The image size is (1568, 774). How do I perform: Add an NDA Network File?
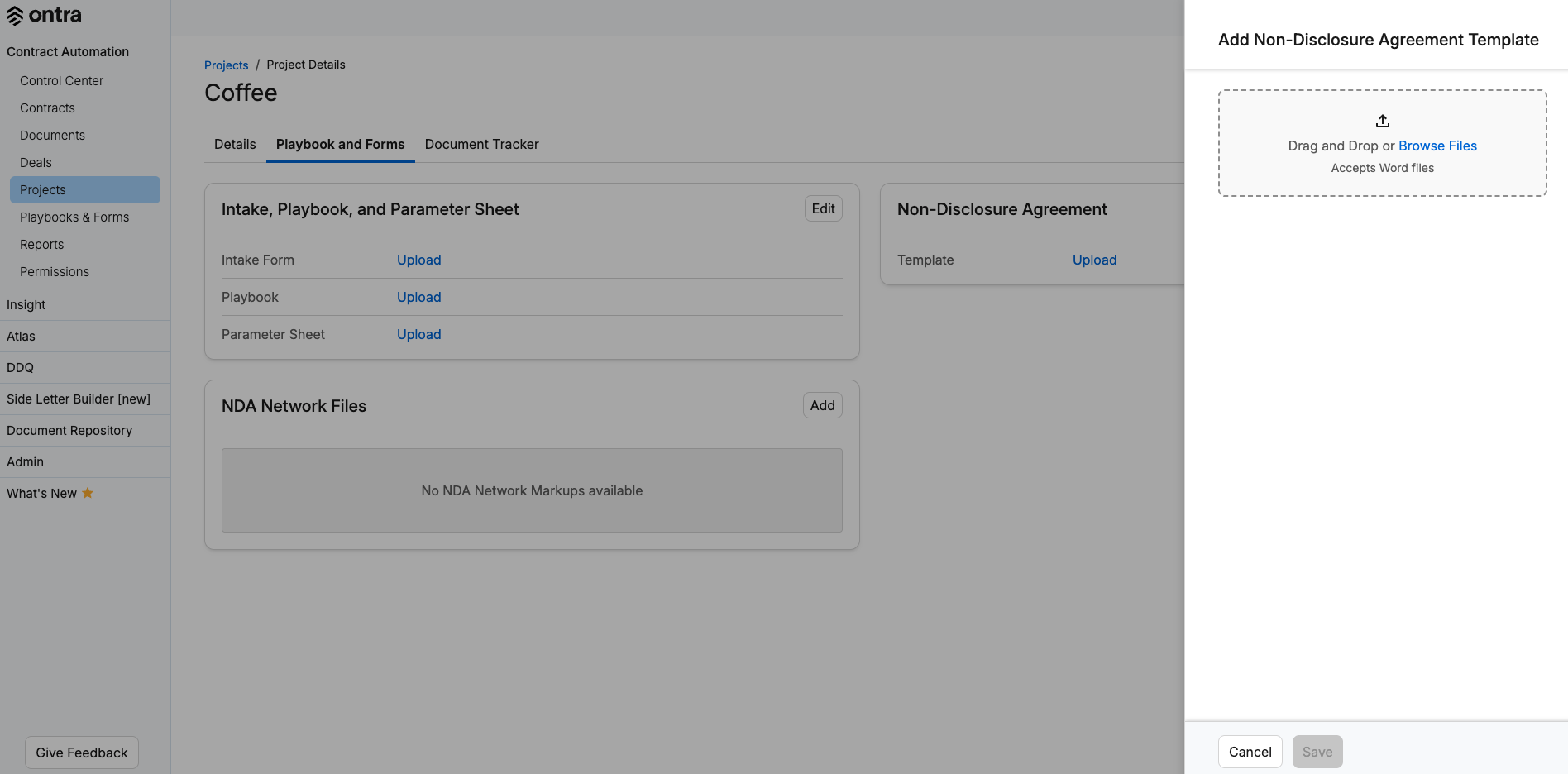click(822, 405)
